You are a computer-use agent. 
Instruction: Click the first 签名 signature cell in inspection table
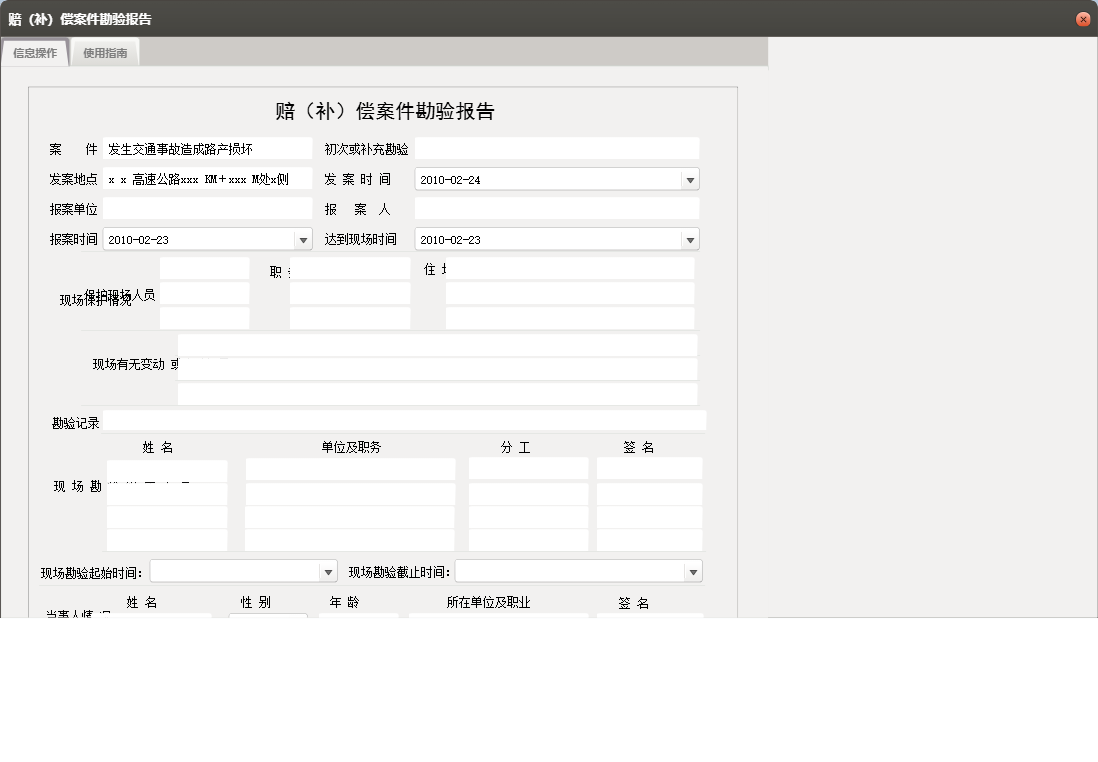(x=649, y=467)
